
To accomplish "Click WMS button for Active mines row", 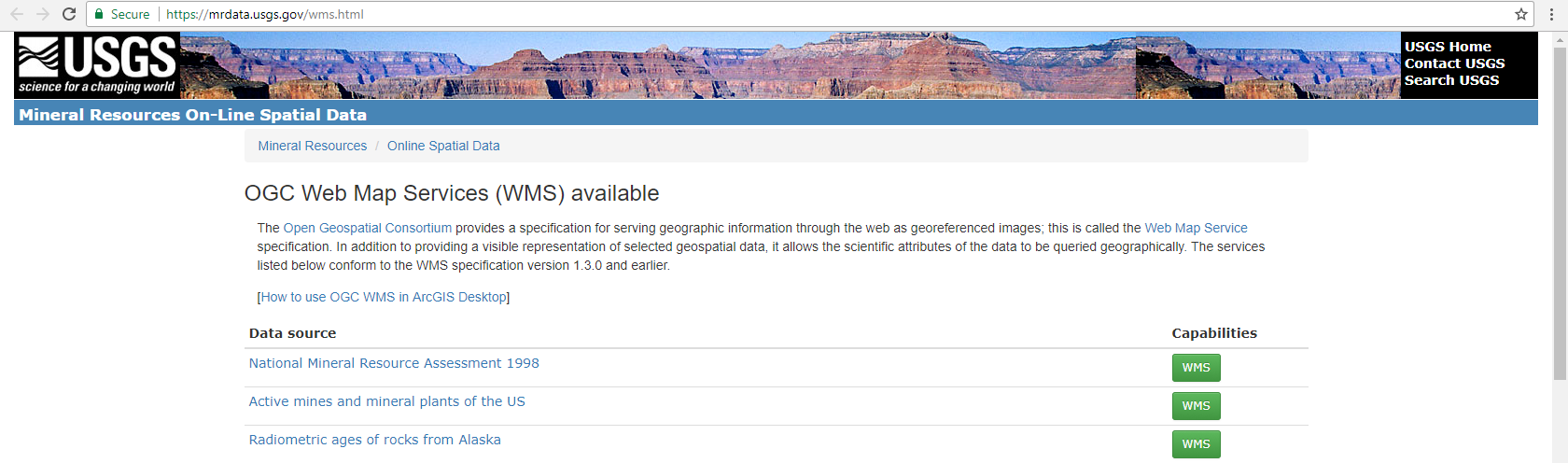I will 1196,406.
